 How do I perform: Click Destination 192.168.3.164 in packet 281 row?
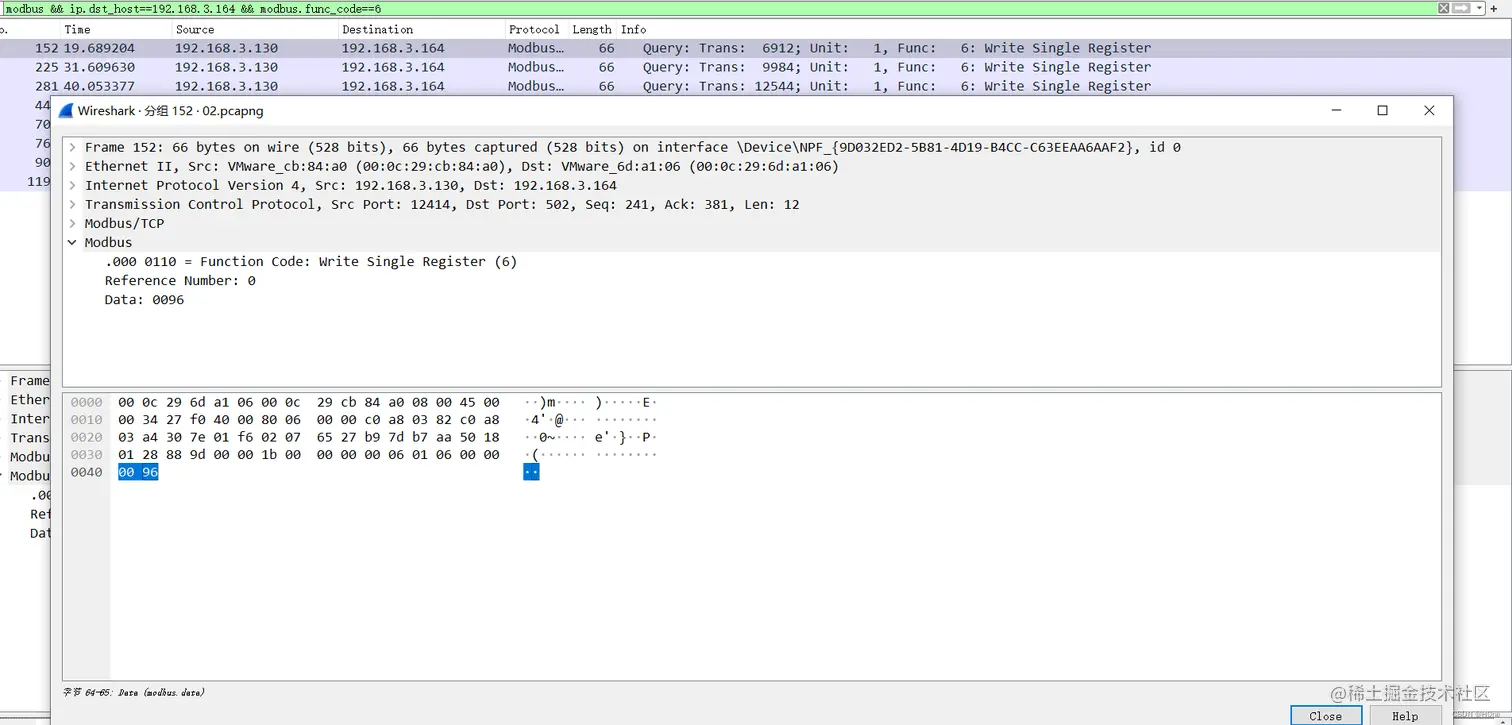tap(393, 86)
